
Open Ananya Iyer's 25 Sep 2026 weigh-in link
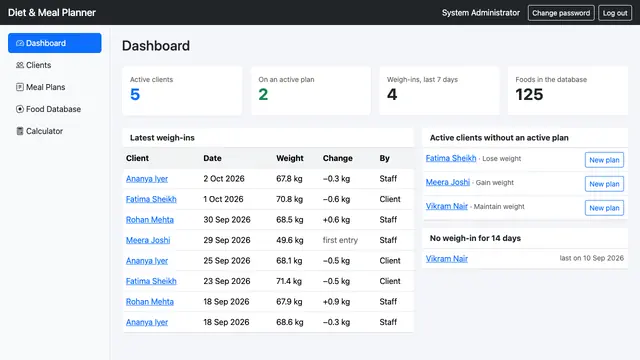tap(147, 260)
